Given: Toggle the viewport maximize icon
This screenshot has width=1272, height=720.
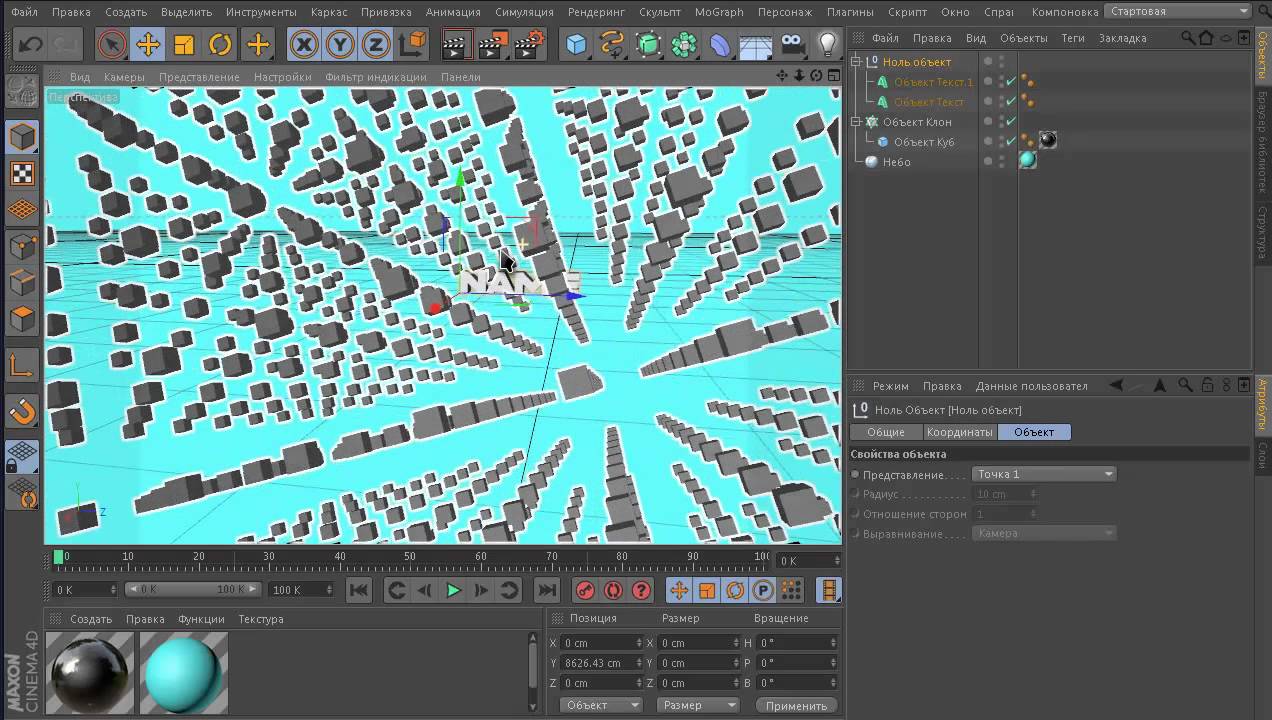Looking at the screenshot, I should [x=832, y=76].
